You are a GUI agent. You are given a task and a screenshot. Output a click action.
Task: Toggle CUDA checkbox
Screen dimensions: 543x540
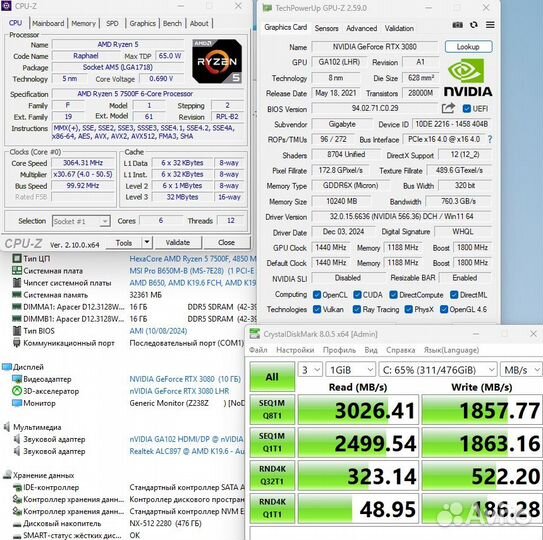(357, 295)
